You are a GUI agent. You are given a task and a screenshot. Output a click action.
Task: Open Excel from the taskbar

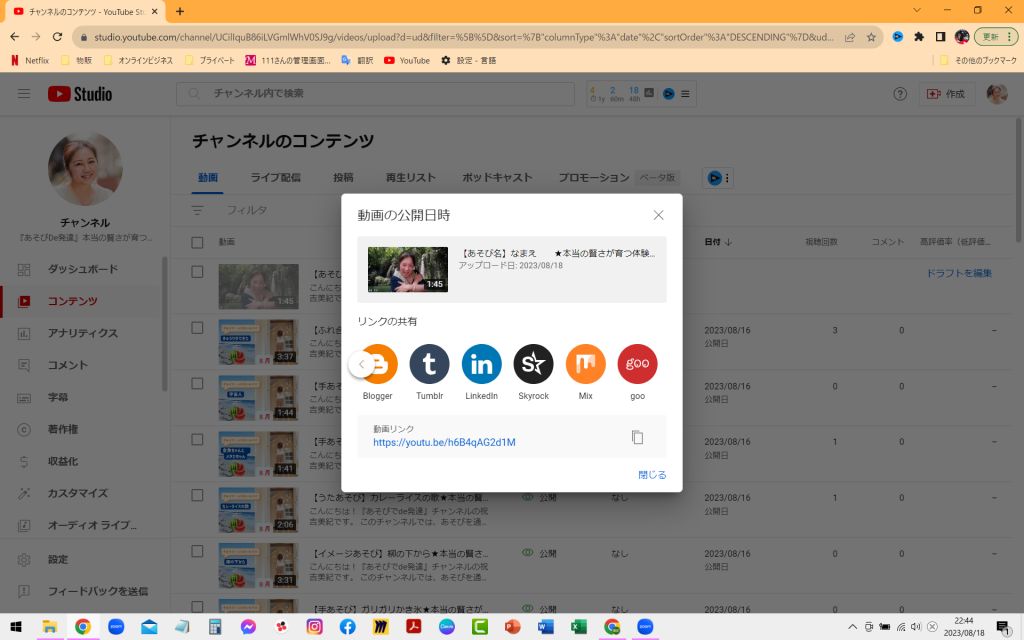pos(579,627)
